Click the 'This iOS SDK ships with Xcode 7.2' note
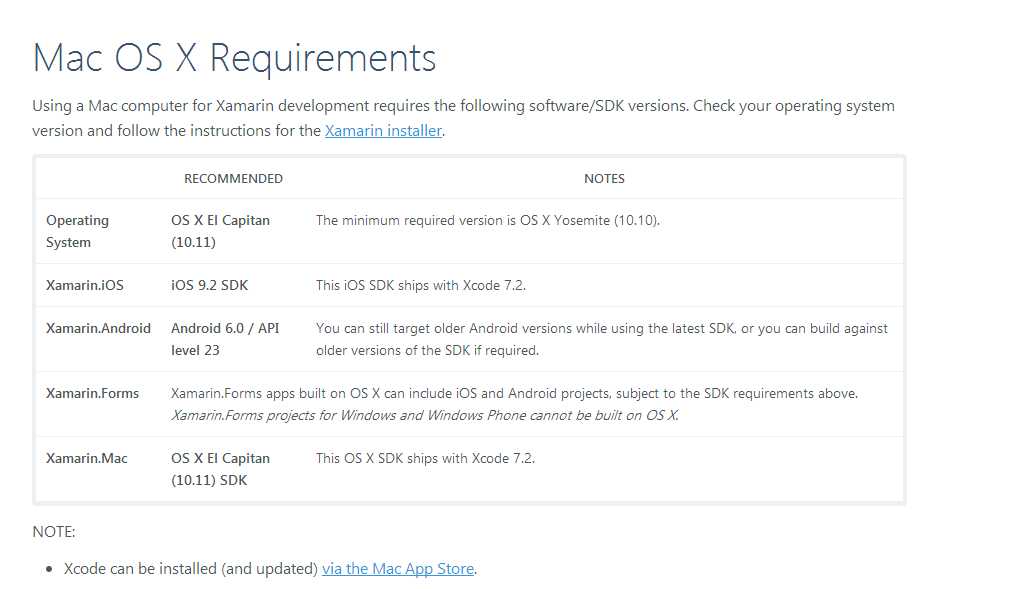Screen dimensions: 1032x589 pos(420,285)
